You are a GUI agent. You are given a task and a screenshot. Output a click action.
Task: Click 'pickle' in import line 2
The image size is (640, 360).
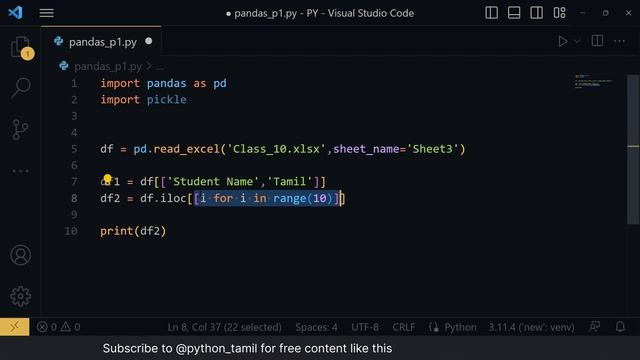pos(167,100)
